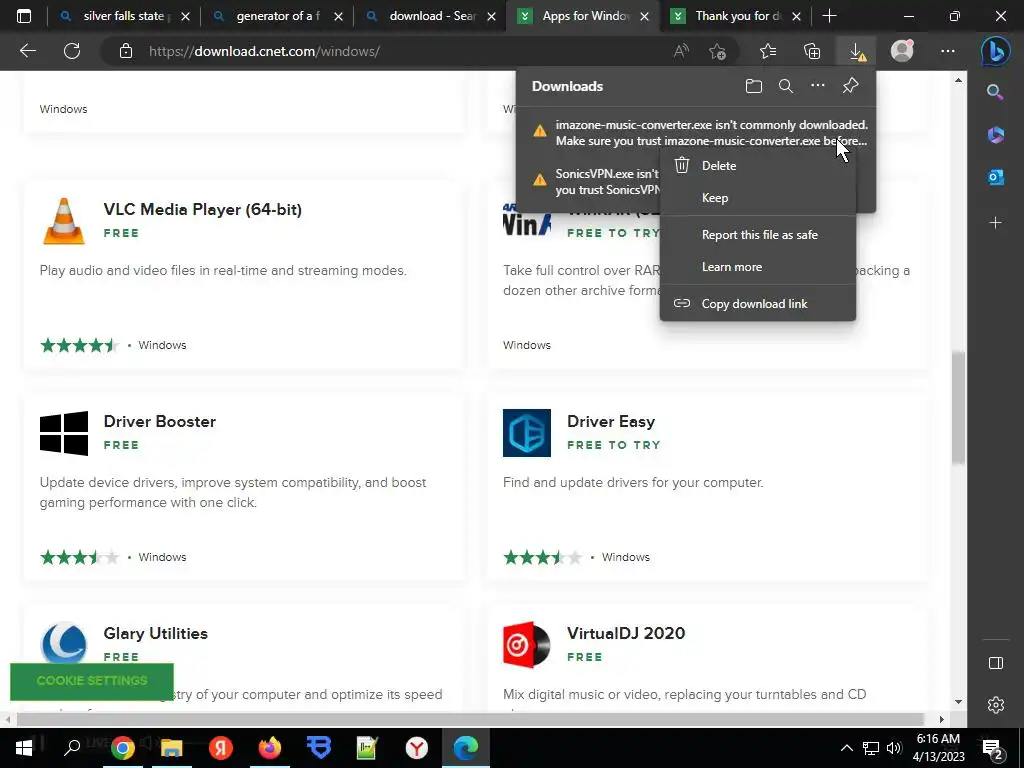Open Microsoft 365 sidebar icon

point(995,135)
